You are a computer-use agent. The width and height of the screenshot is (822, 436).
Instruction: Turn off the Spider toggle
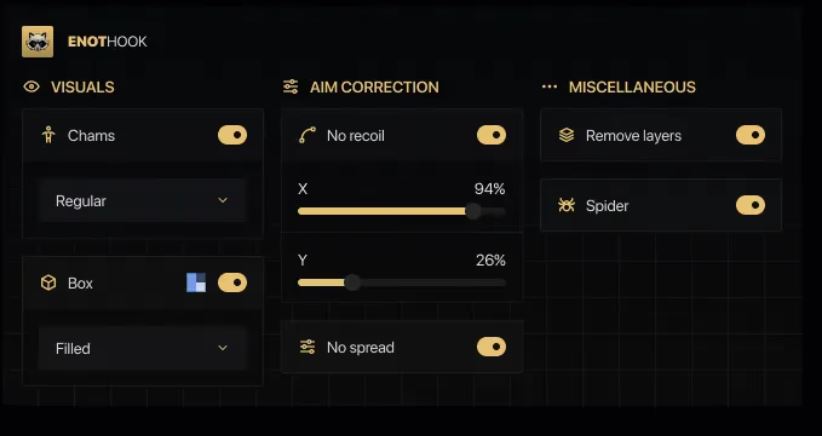pos(750,205)
